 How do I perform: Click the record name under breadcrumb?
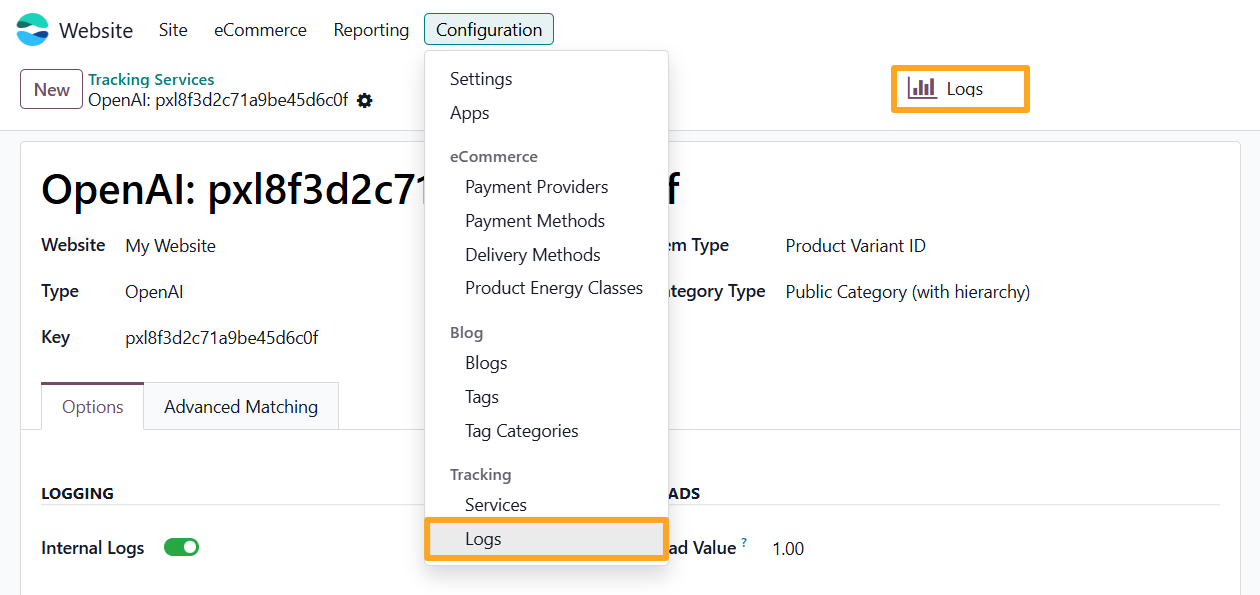(x=218, y=99)
